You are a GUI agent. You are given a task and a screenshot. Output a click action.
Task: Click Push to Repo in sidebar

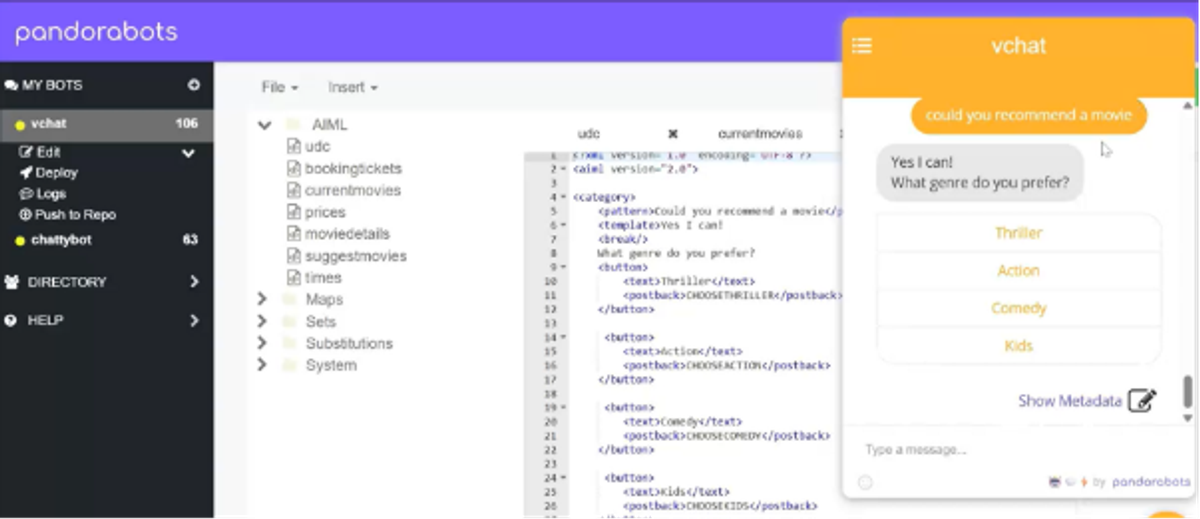click(x=68, y=215)
